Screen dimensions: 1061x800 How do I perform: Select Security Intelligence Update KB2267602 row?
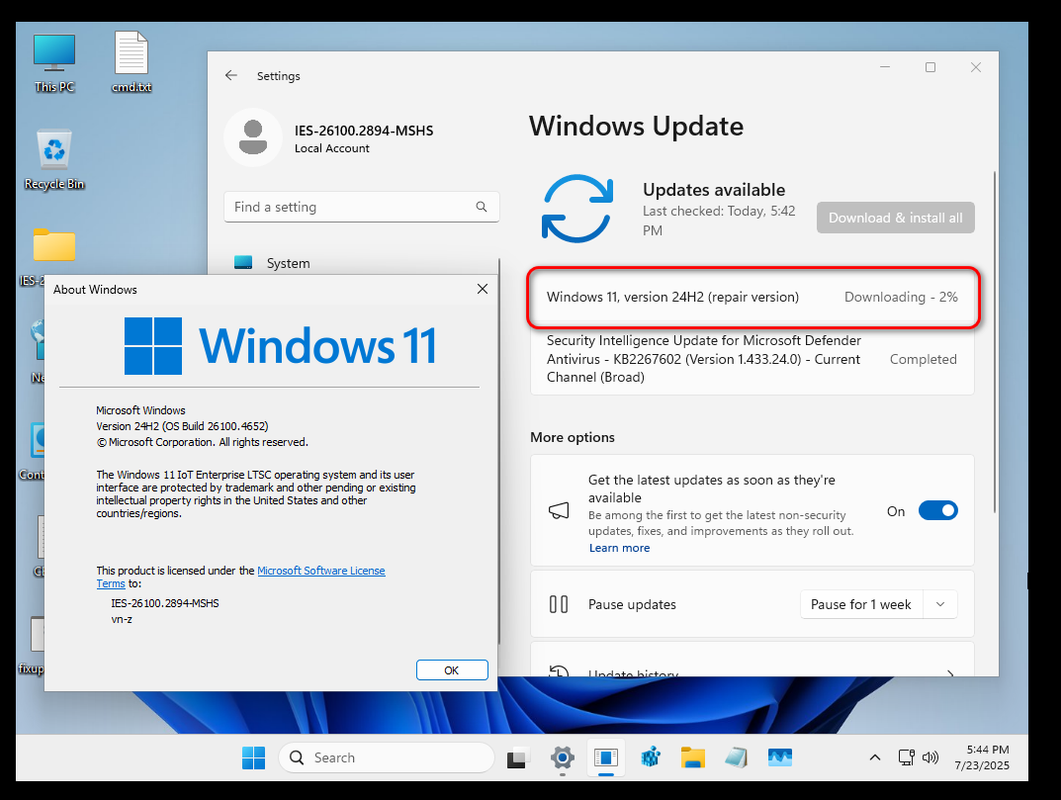(x=752, y=359)
